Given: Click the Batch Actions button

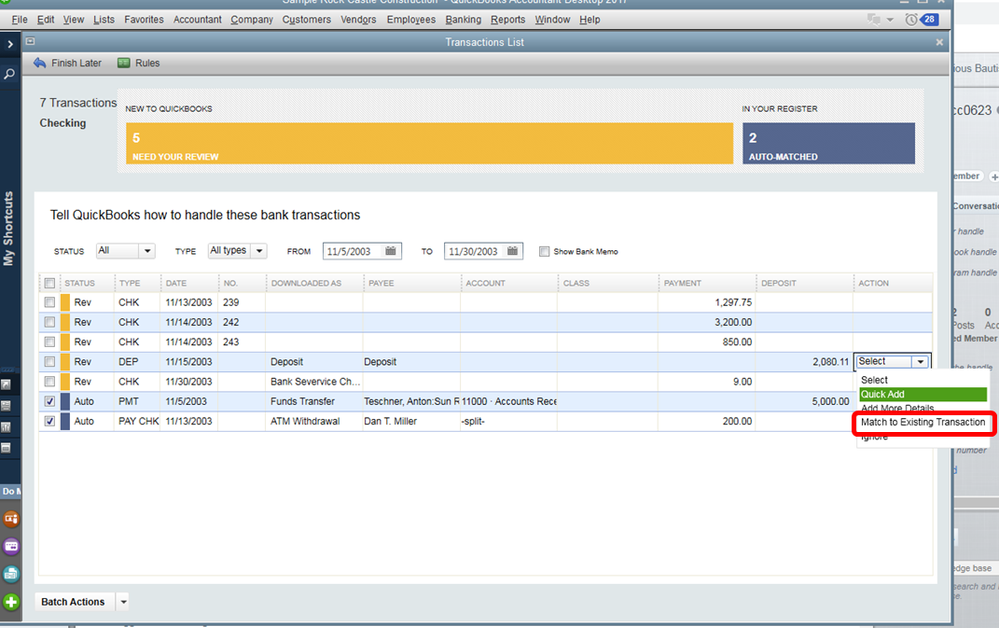Looking at the screenshot, I should tap(73, 602).
